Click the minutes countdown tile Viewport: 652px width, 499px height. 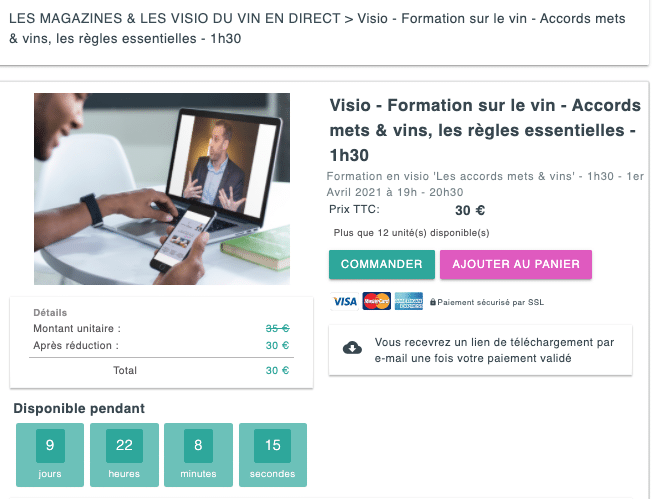(x=198, y=455)
